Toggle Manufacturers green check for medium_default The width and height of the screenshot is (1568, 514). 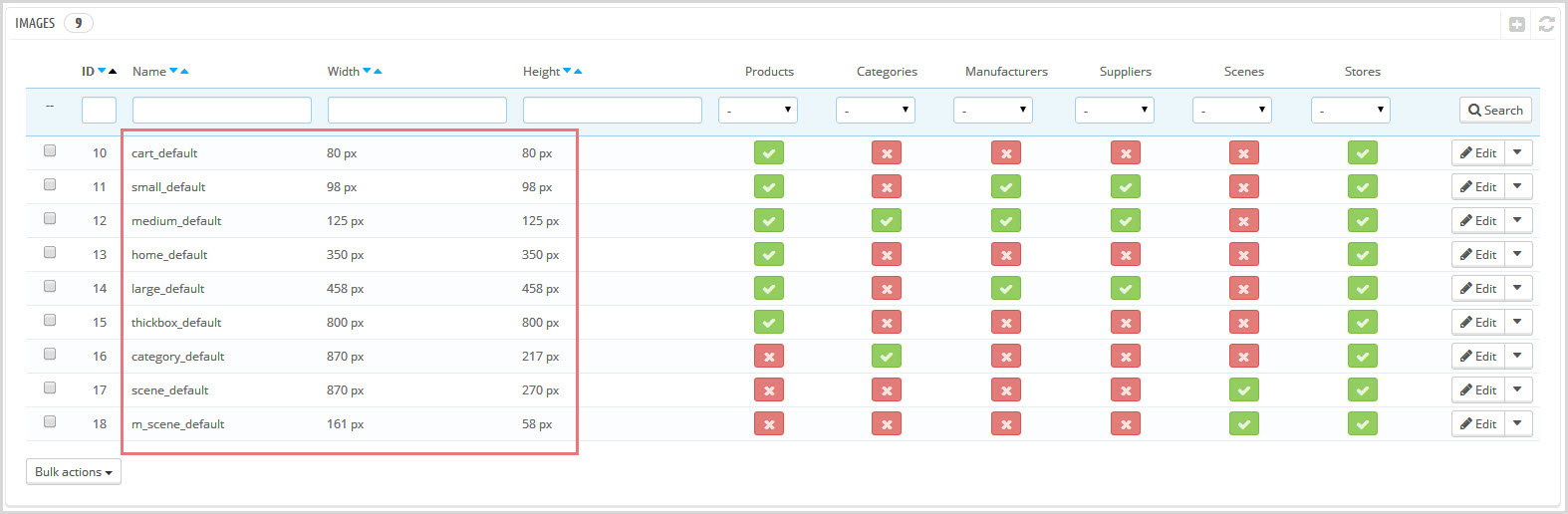point(1006,220)
